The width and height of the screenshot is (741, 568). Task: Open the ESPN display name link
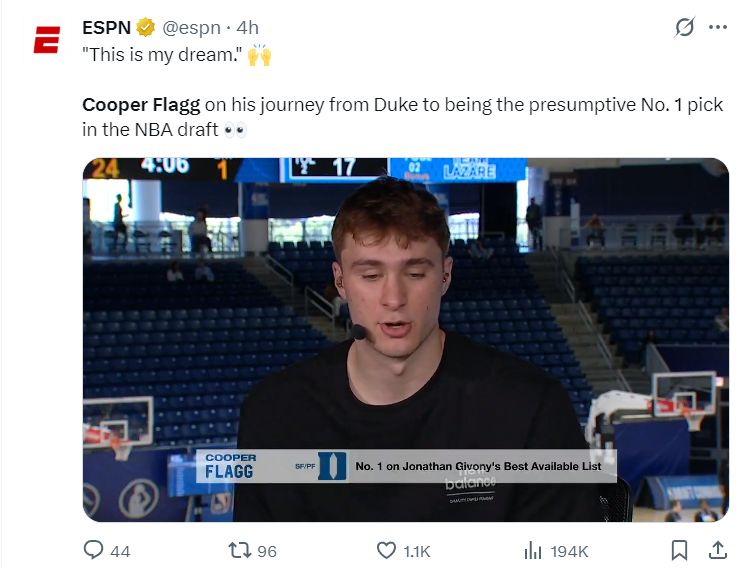pos(106,28)
